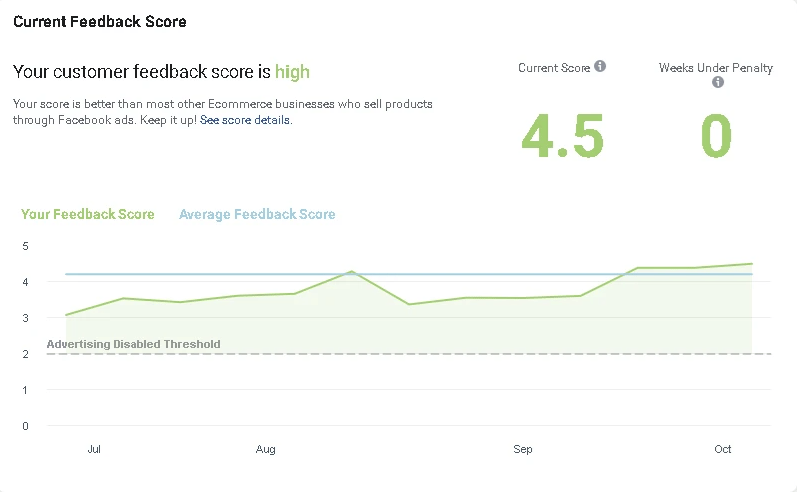
Task: Click the Advertising Disabled Threshold label
Action: pos(134,344)
